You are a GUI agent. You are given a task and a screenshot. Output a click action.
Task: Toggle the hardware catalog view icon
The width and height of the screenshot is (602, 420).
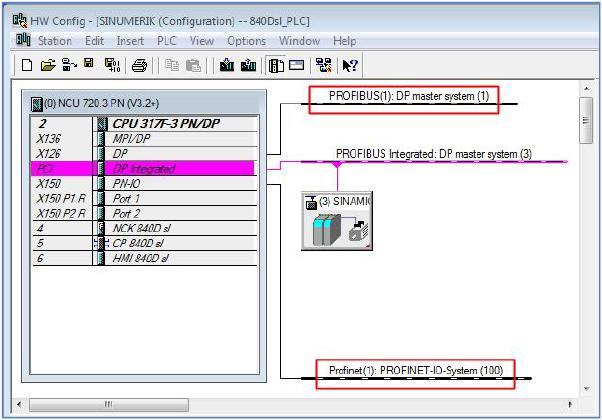276,66
